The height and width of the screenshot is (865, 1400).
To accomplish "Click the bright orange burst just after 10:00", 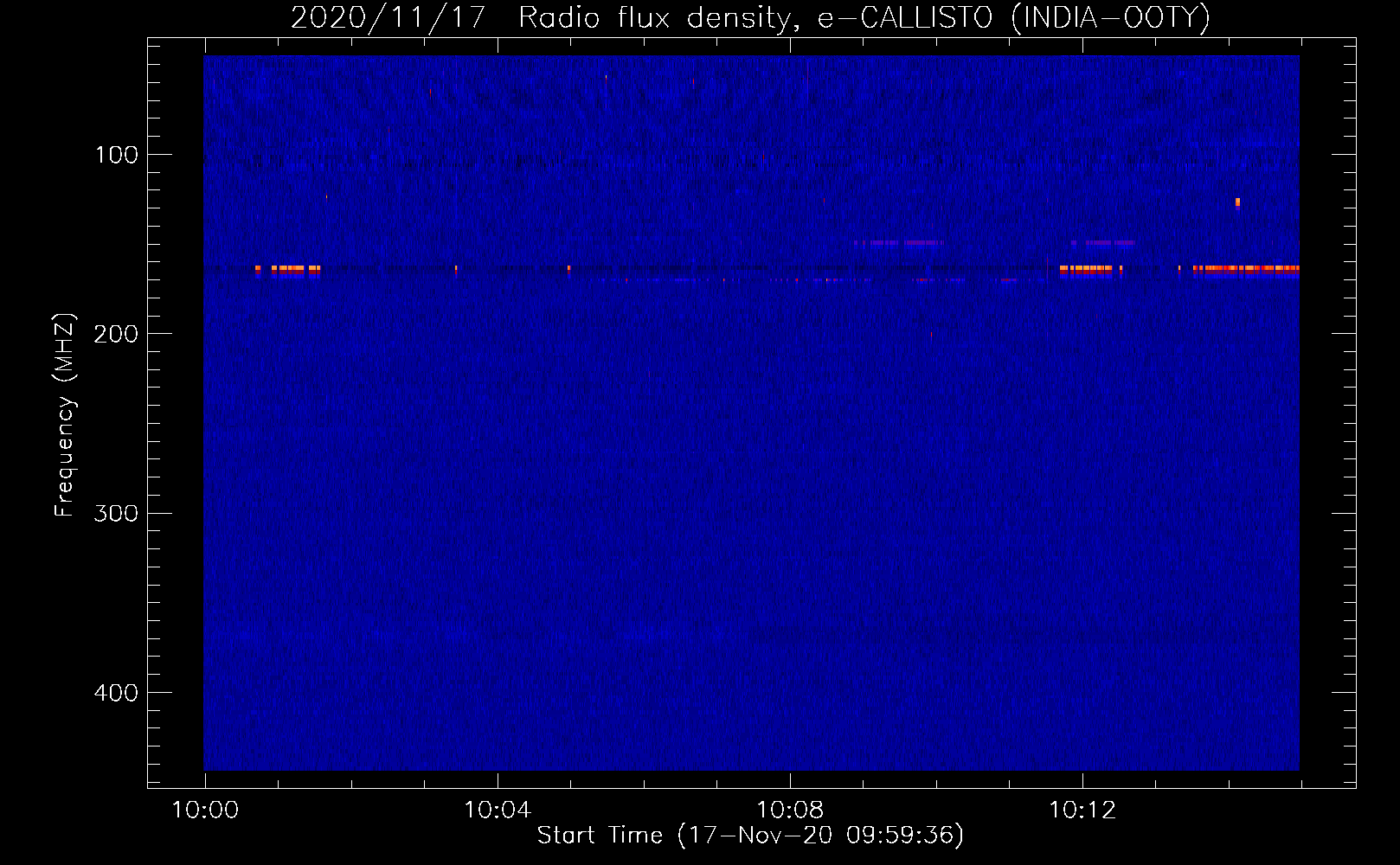I will pyautogui.click(x=288, y=269).
